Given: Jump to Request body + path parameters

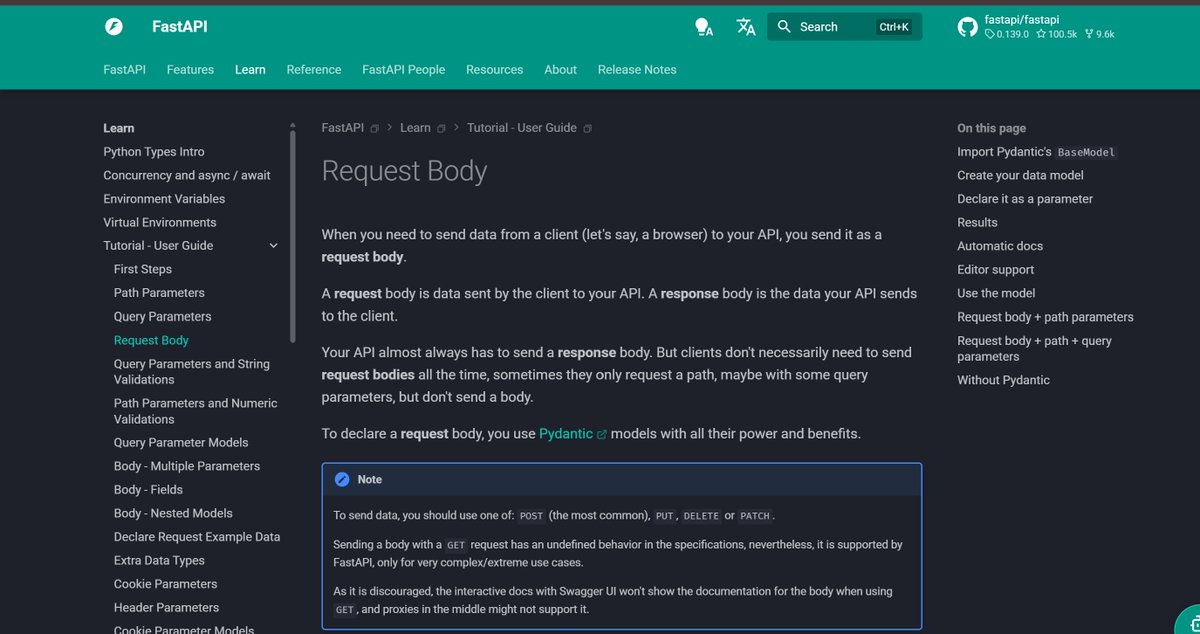Looking at the screenshot, I should 1045,317.
